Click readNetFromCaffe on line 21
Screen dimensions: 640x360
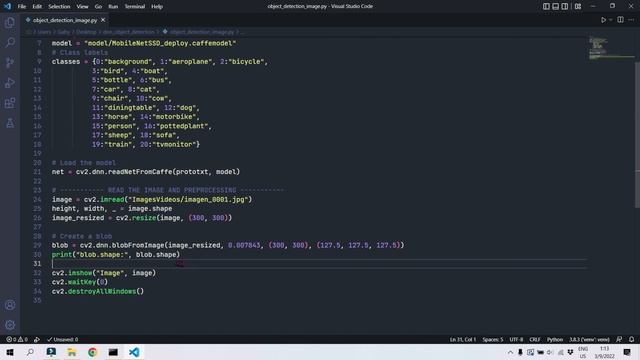140,172
